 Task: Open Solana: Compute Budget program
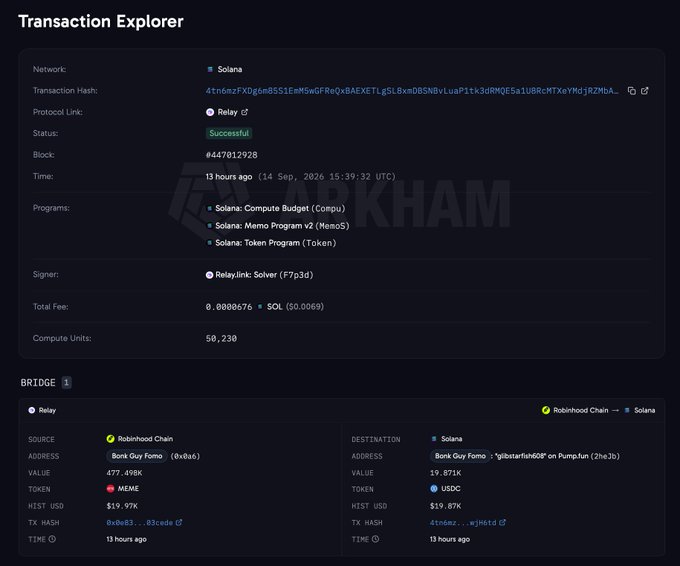pyautogui.click(x=280, y=208)
